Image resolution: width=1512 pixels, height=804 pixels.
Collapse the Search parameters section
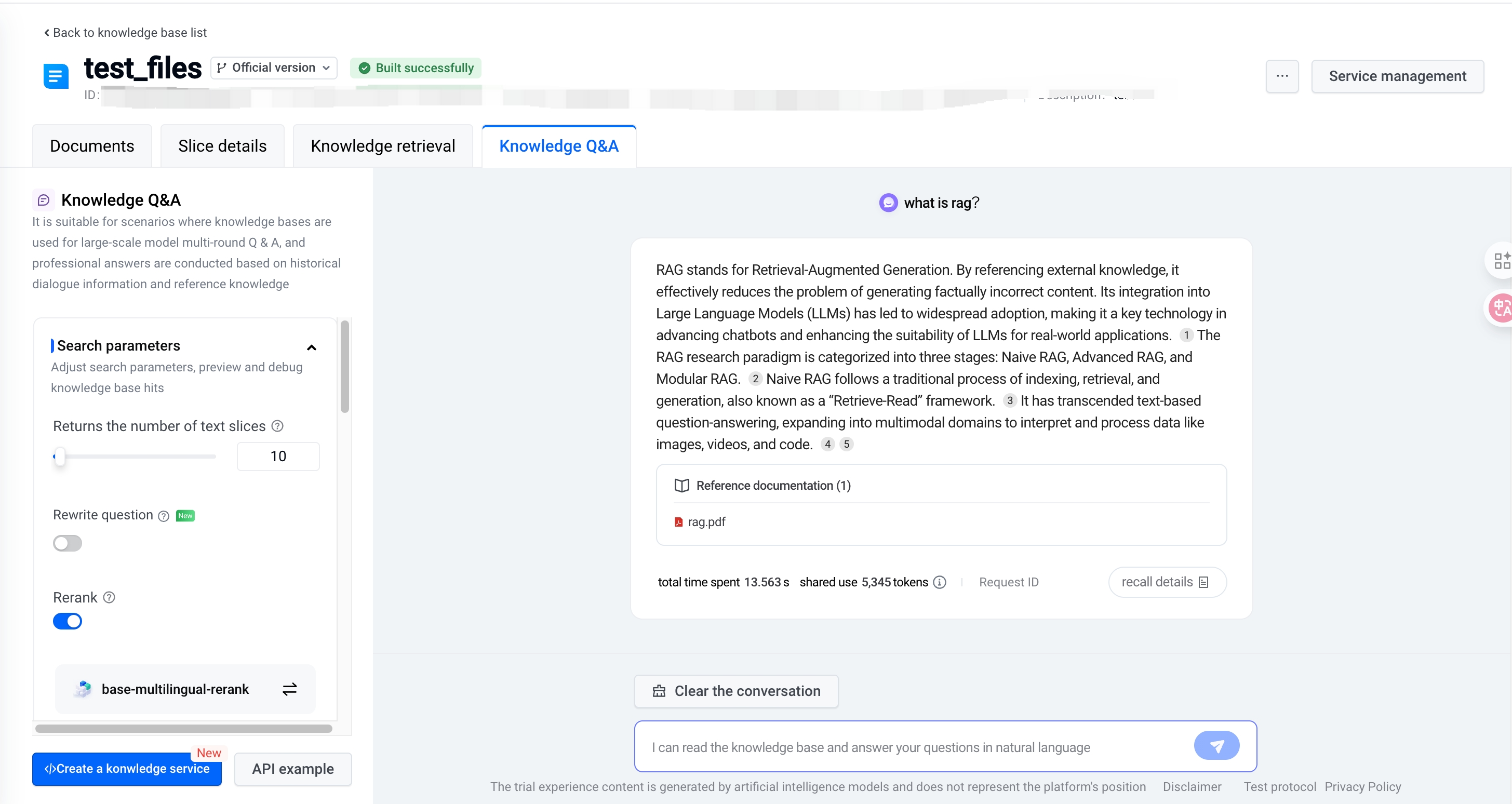click(x=312, y=347)
